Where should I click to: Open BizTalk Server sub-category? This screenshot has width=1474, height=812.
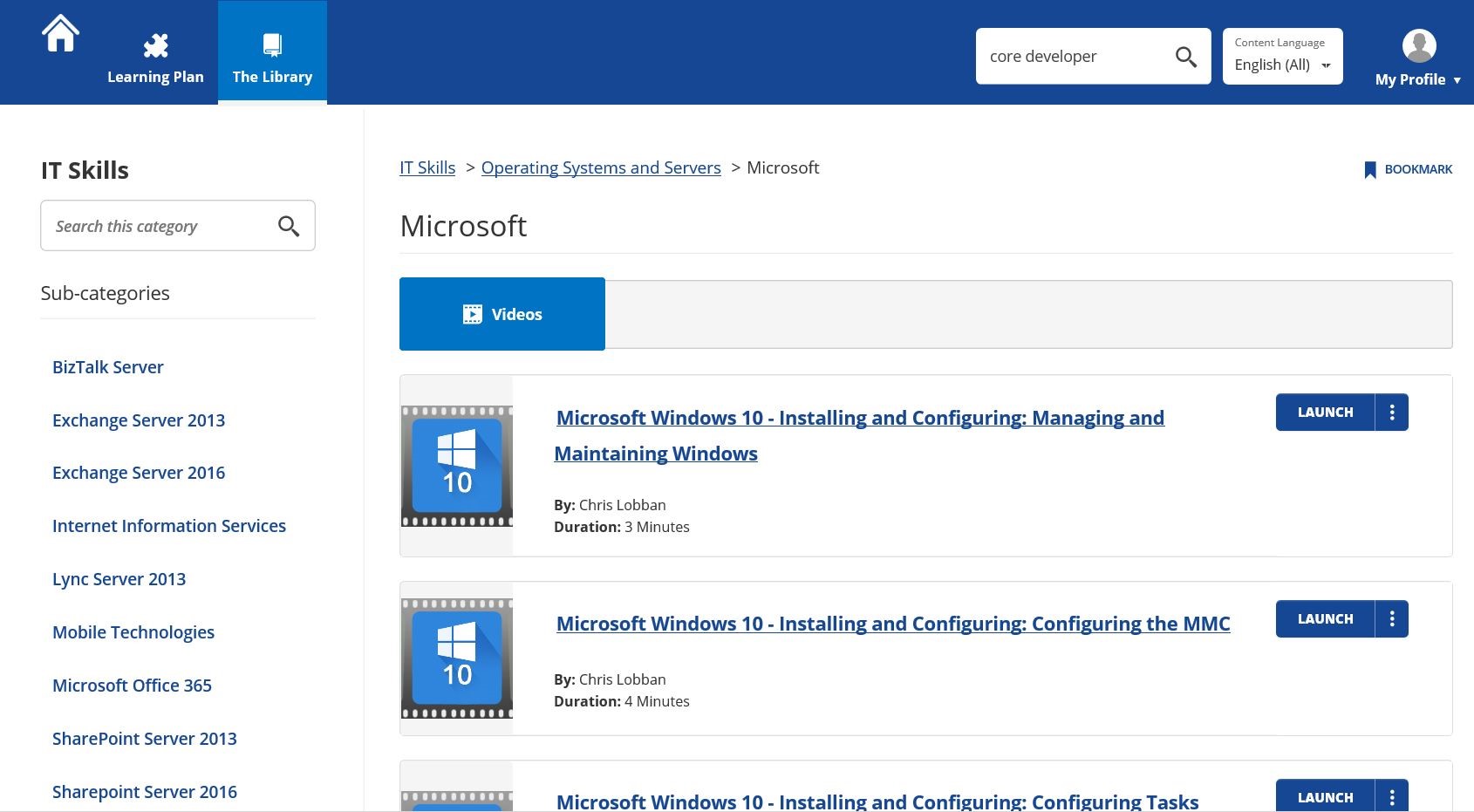[108, 367]
